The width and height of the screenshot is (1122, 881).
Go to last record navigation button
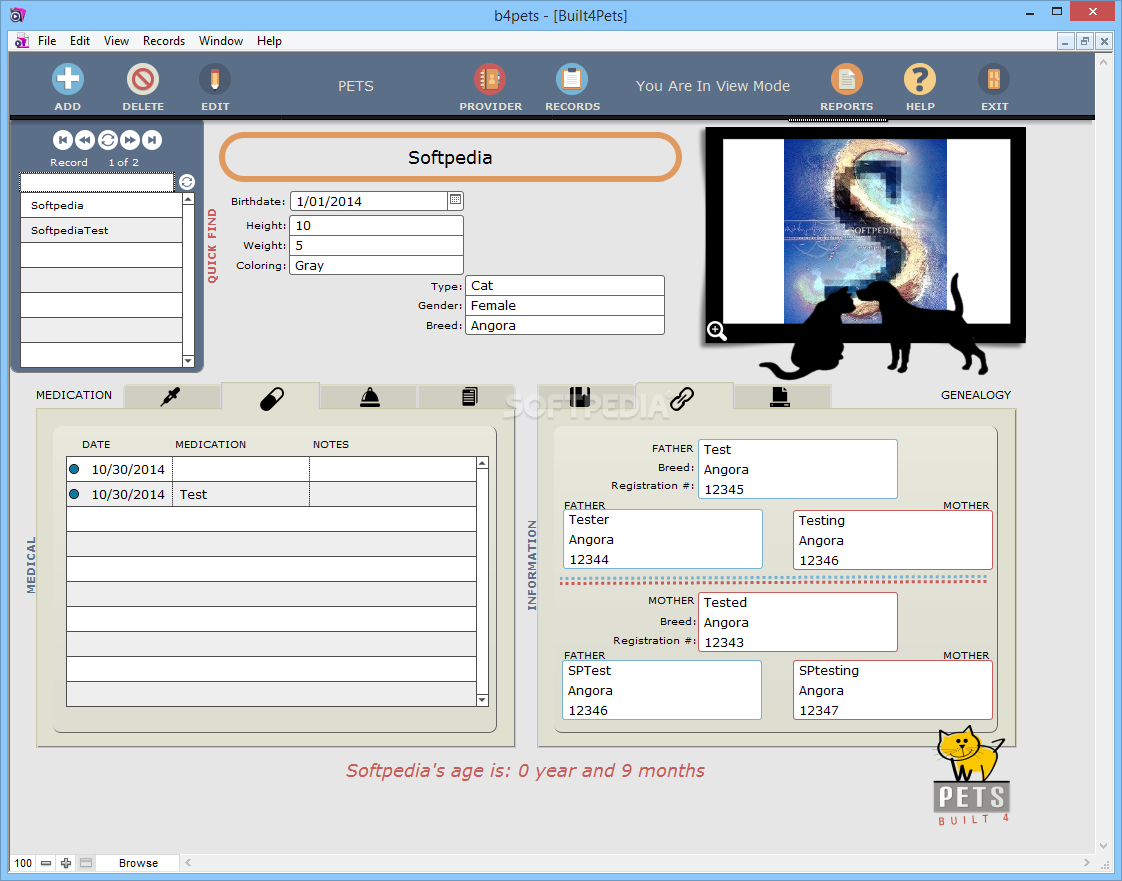(x=152, y=140)
